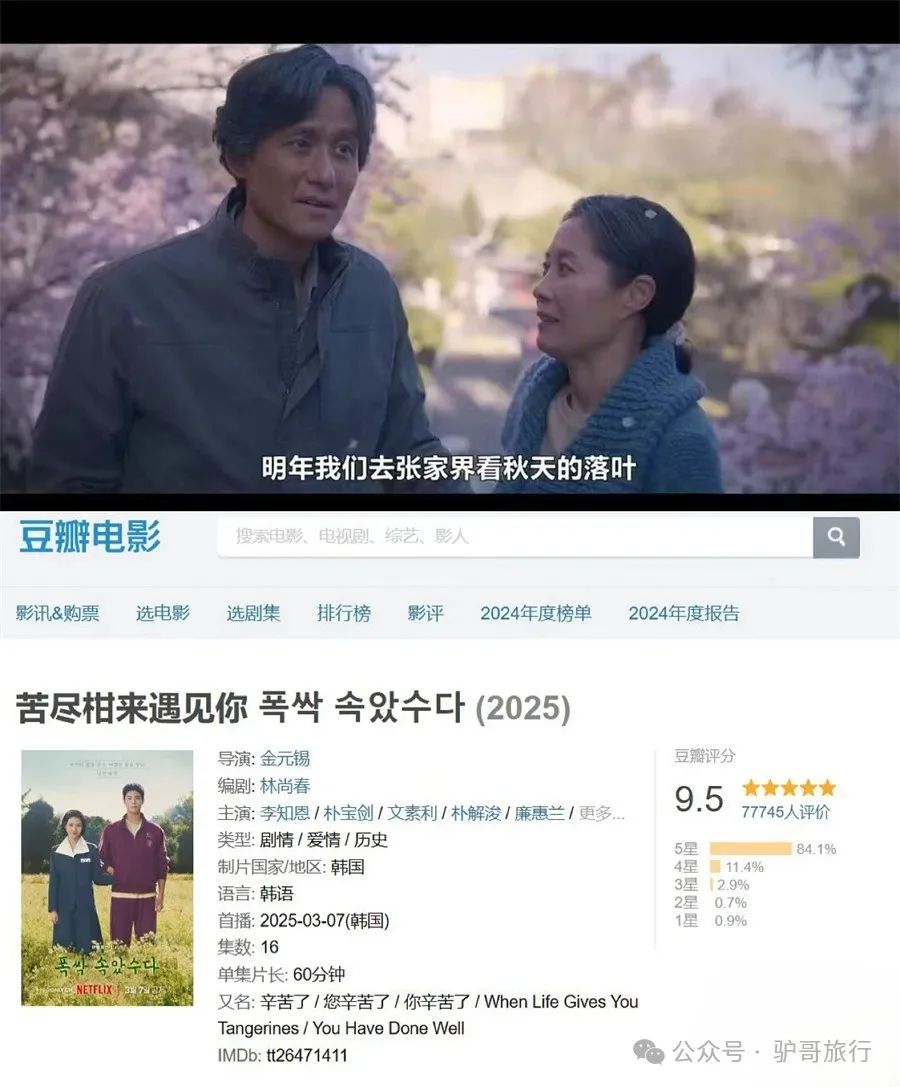This screenshot has width=900, height=1087.
Task: Focus the movie search input field
Action: pos(515,537)
